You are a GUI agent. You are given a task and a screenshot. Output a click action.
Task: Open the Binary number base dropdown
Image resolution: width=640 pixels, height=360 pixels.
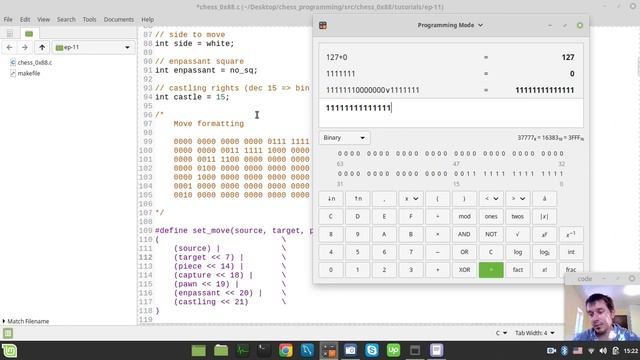pos(344,138)
